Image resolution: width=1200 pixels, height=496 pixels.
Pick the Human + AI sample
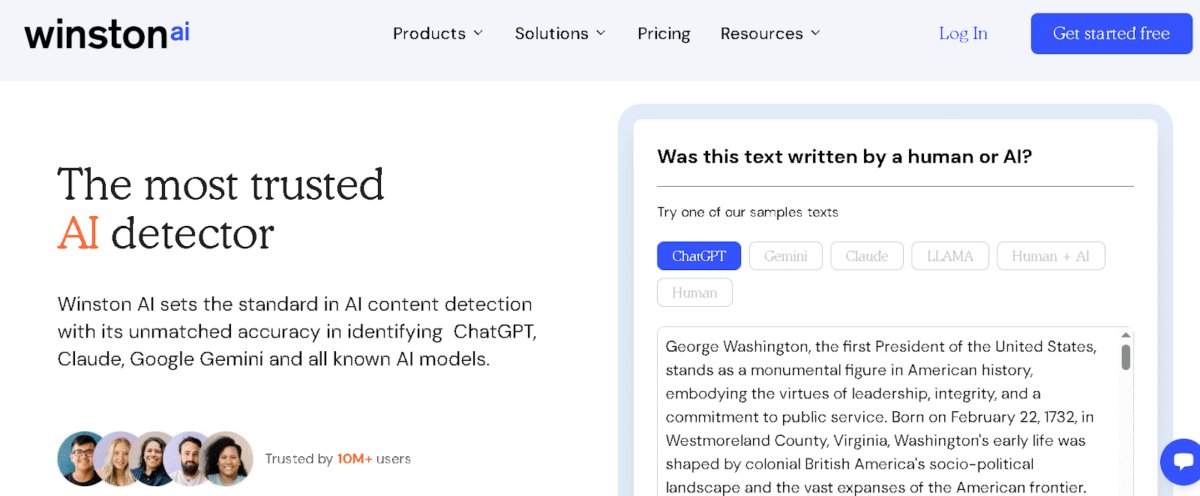coord(1051,256)
